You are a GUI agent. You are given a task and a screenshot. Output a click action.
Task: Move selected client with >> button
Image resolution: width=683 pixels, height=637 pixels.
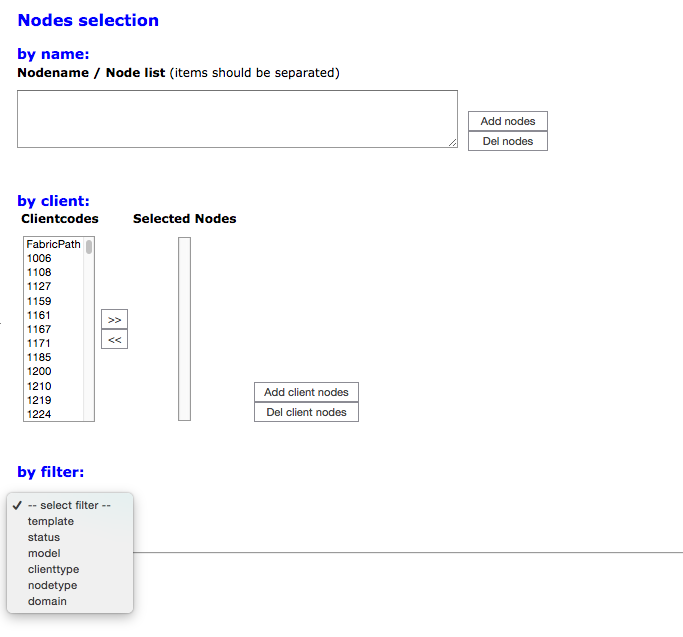[114, 319]
